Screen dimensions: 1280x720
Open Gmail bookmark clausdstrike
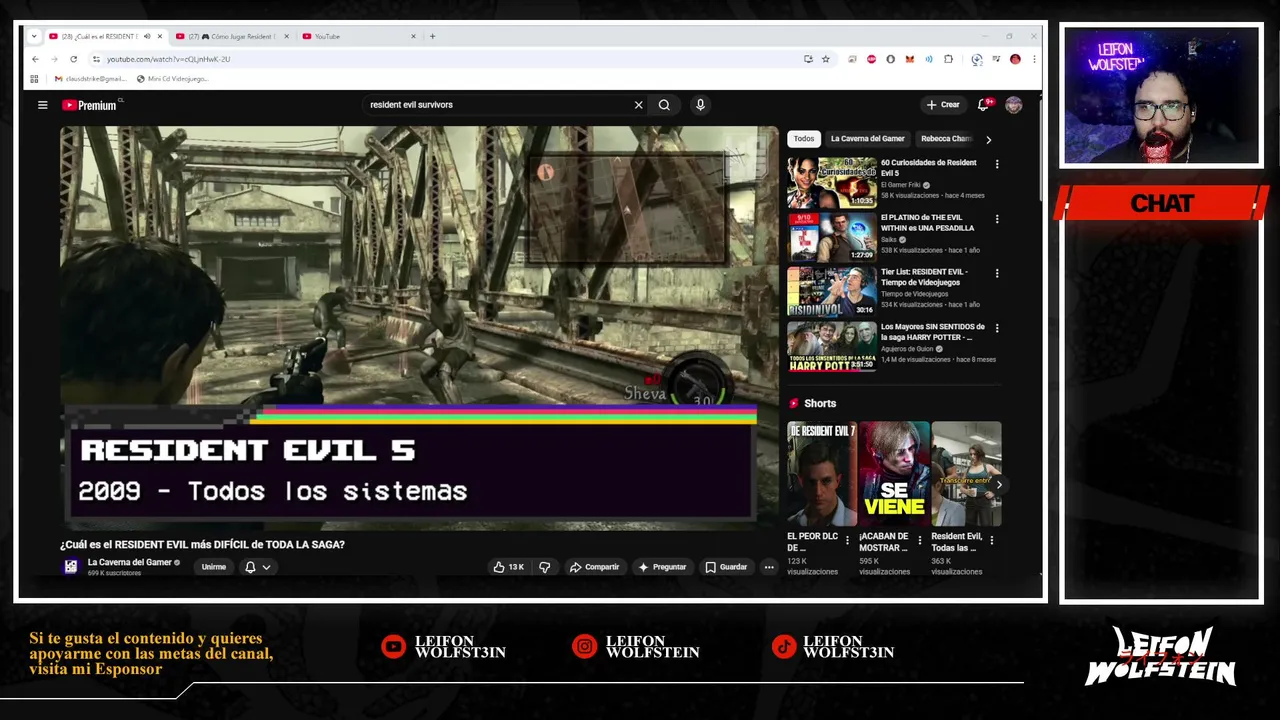point(90,78)
